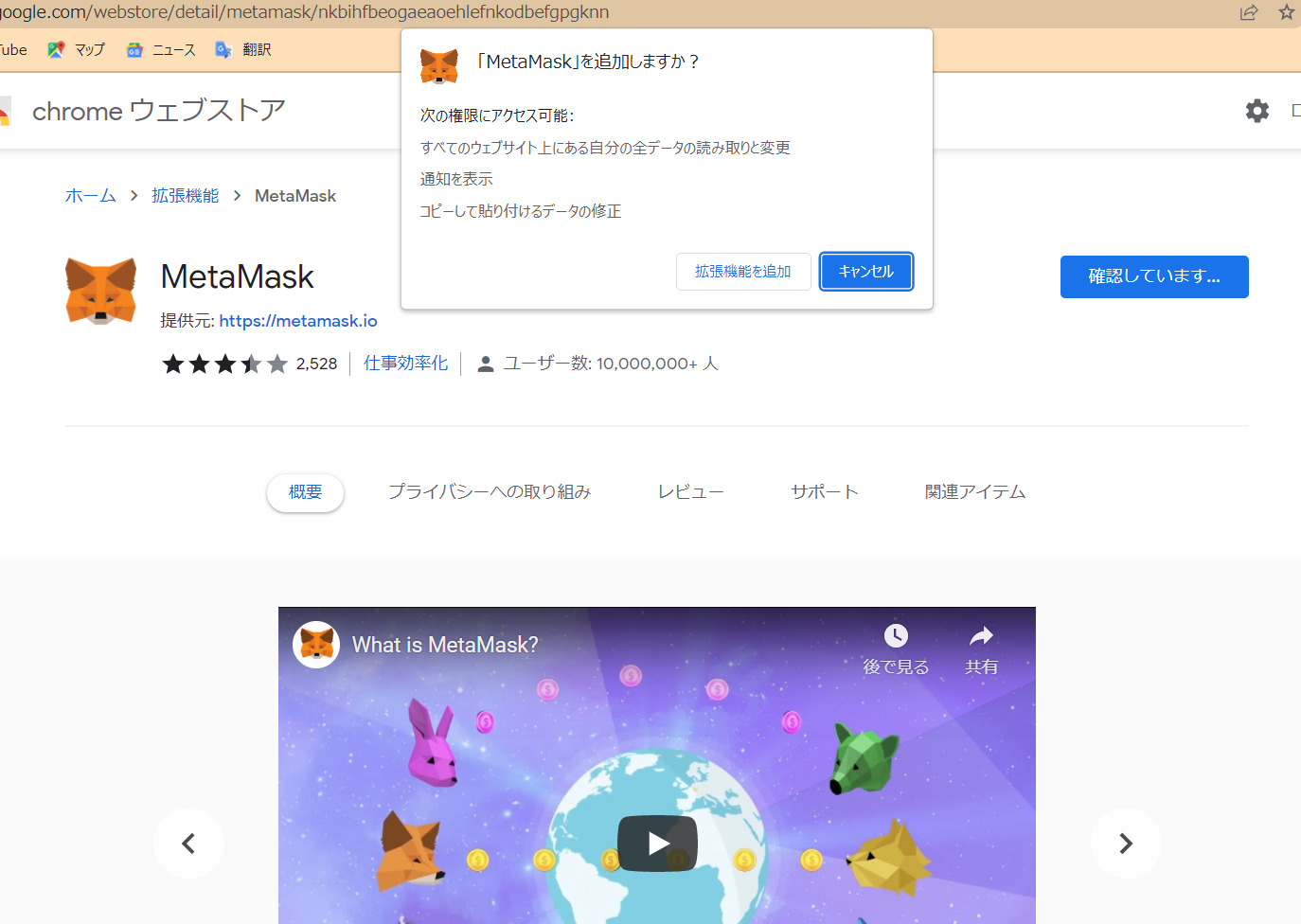Screen dimensions: 1301x924
Task: Select the 関連アイテム tab
Action: click(x=975, y=492)
